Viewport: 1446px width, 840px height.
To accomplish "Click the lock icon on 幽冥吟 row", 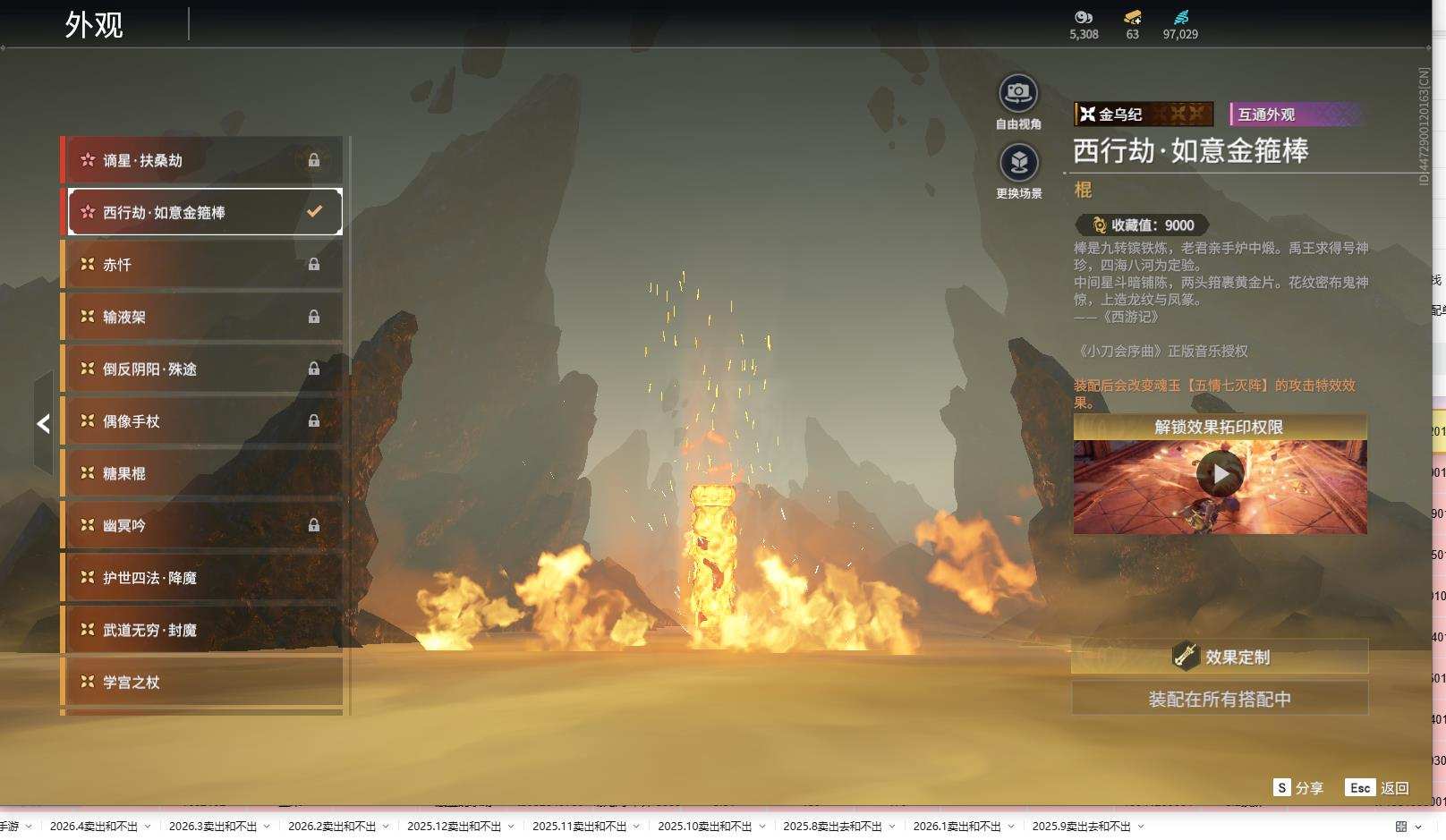I will click(314, 526).
